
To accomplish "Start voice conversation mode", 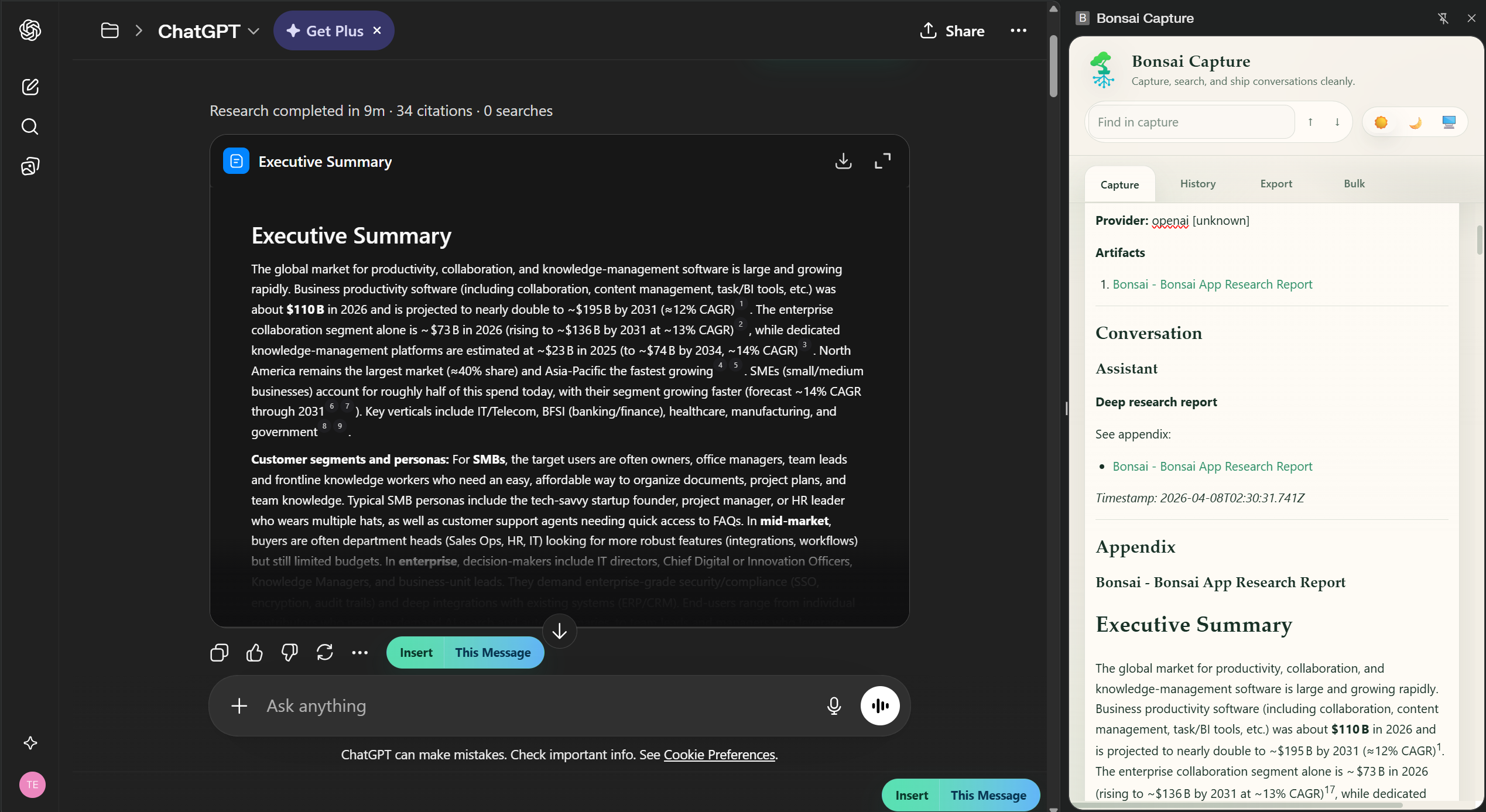I will [x=880, y=705].
